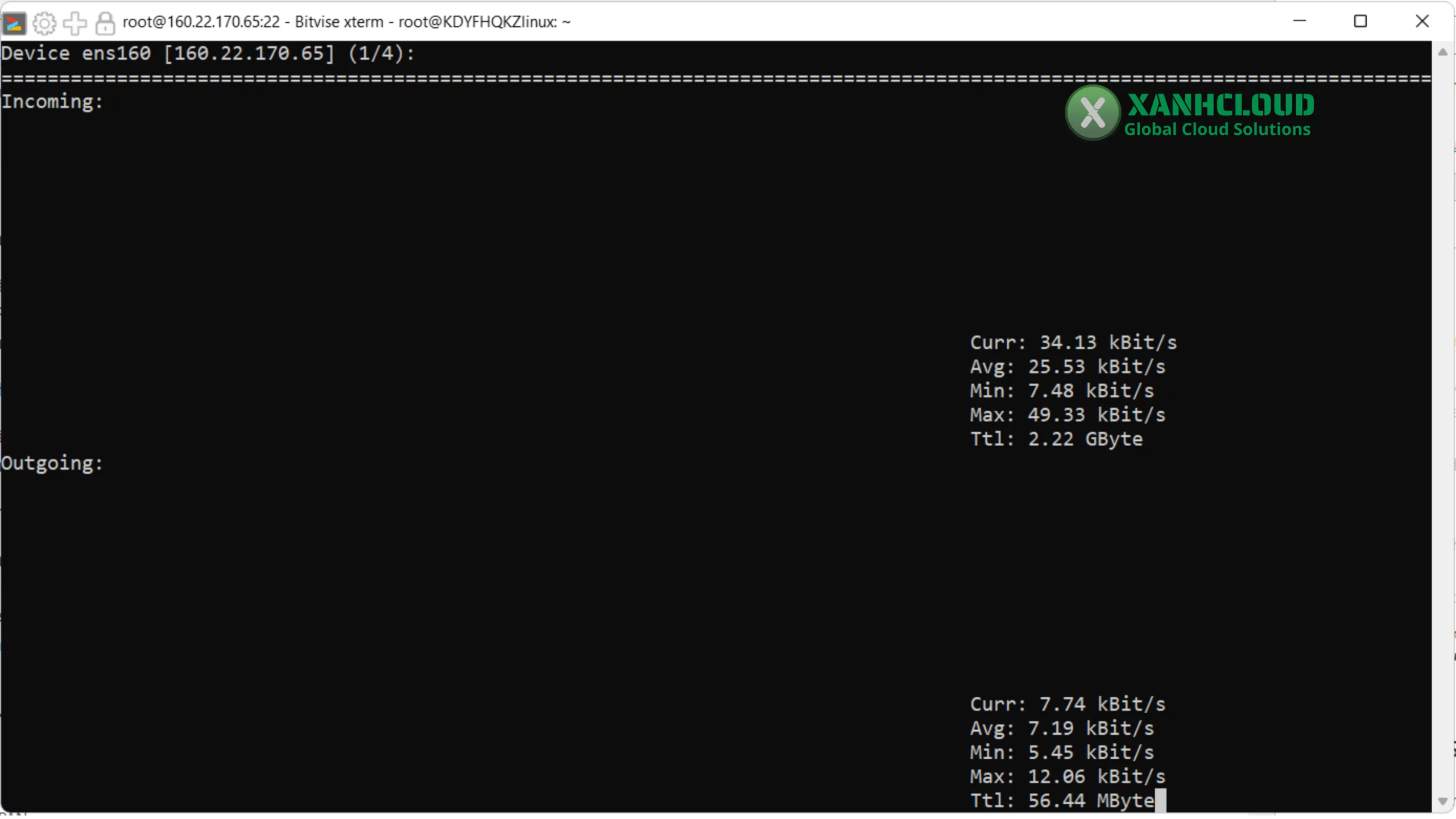Click the plus icon for new terminal
This screenshot has width=1456, height=819.
pyautogui.click(x=75, y=23)
